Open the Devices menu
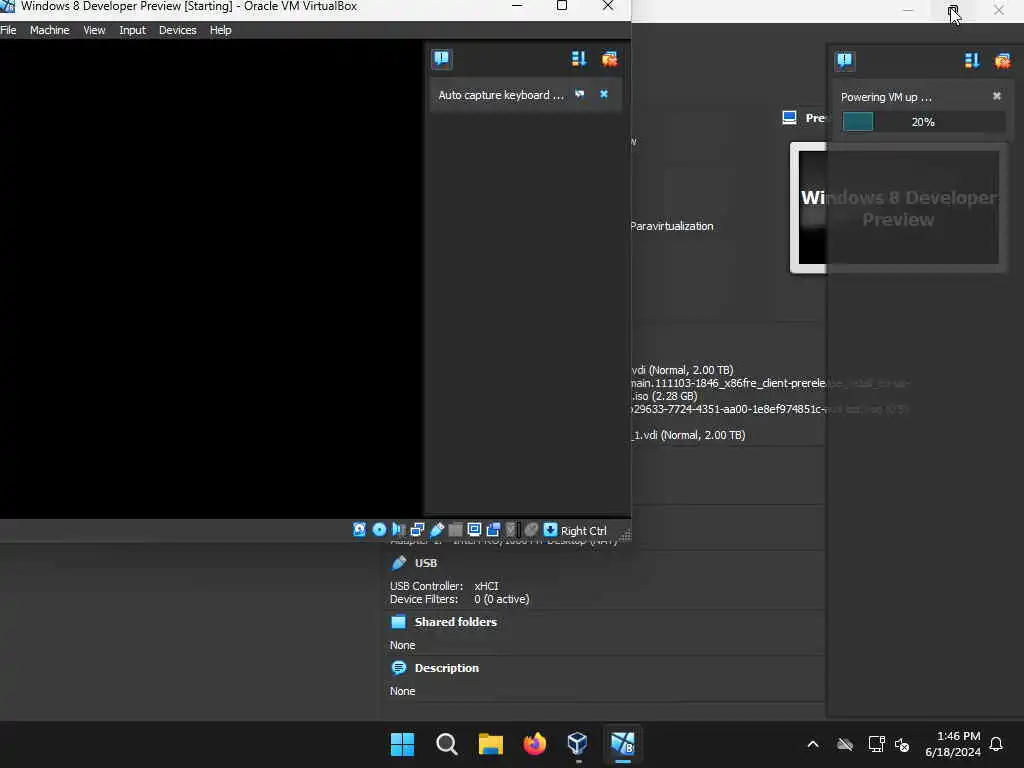The width and height of the screenshot is (1024, 768). click(178, 30)
